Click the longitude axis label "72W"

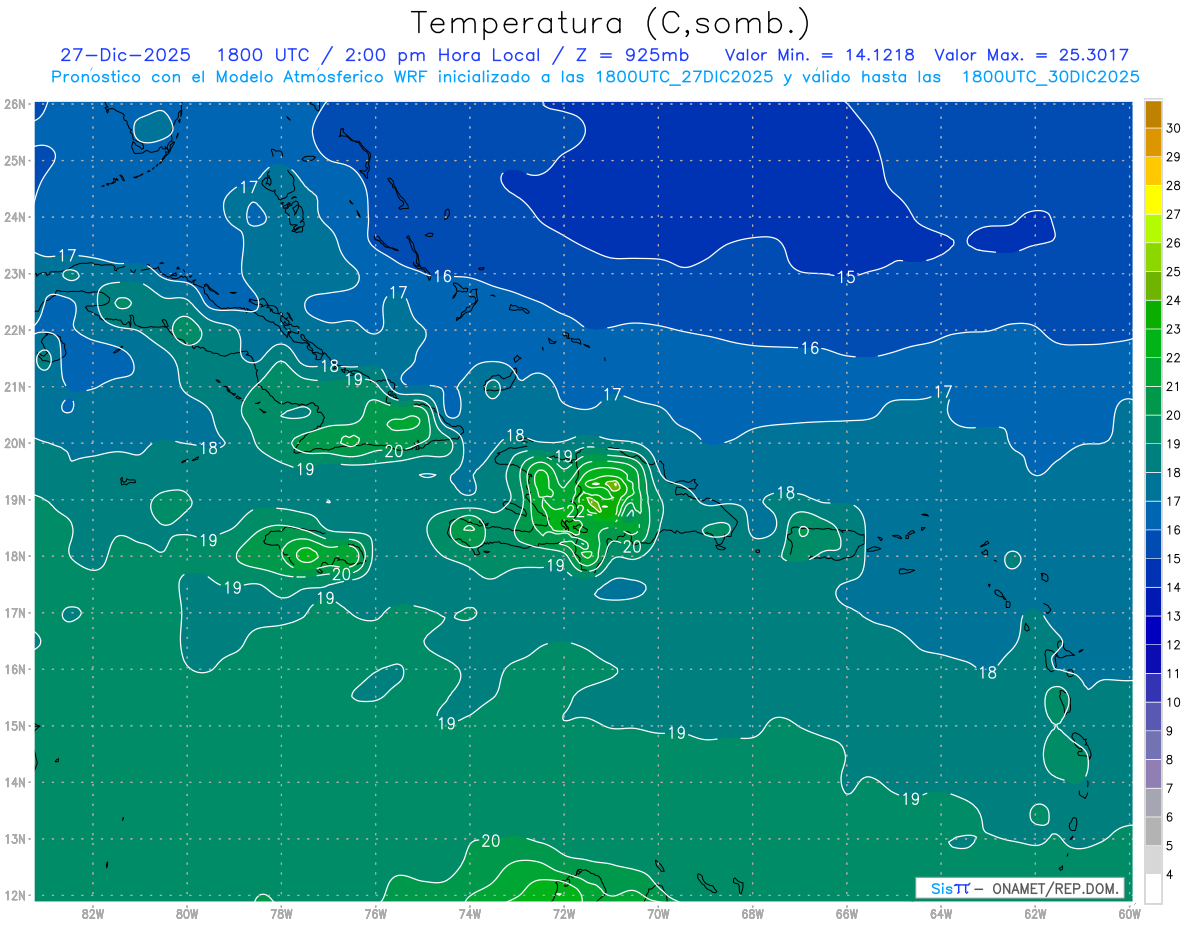(x=564, y=912)
